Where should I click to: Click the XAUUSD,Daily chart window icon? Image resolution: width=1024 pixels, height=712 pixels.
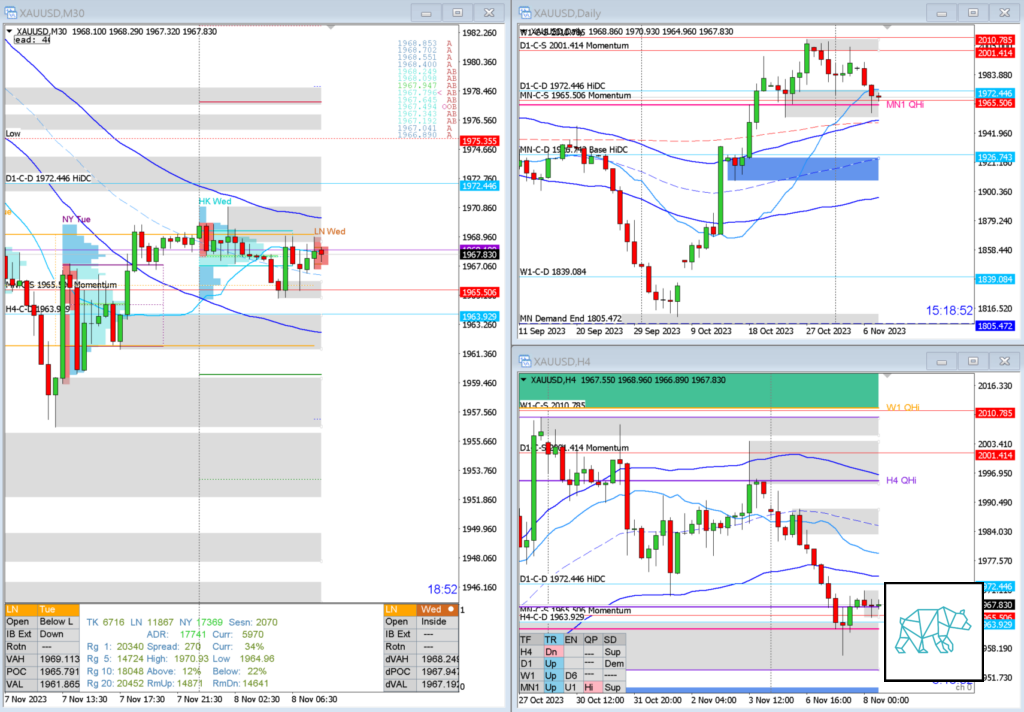(x=523, y=12)
